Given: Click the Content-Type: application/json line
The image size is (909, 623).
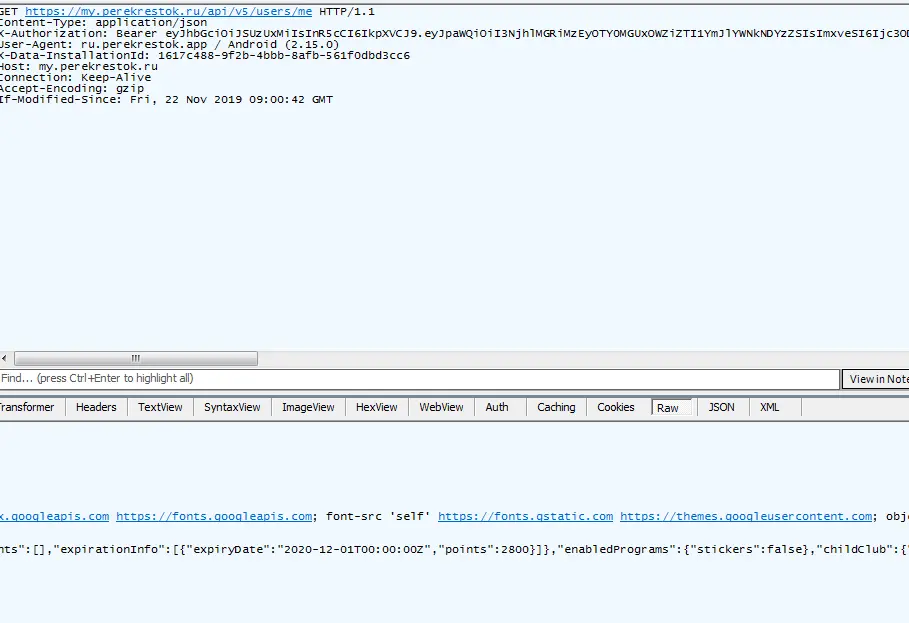Looking at the screenshot, I should 103,23.
